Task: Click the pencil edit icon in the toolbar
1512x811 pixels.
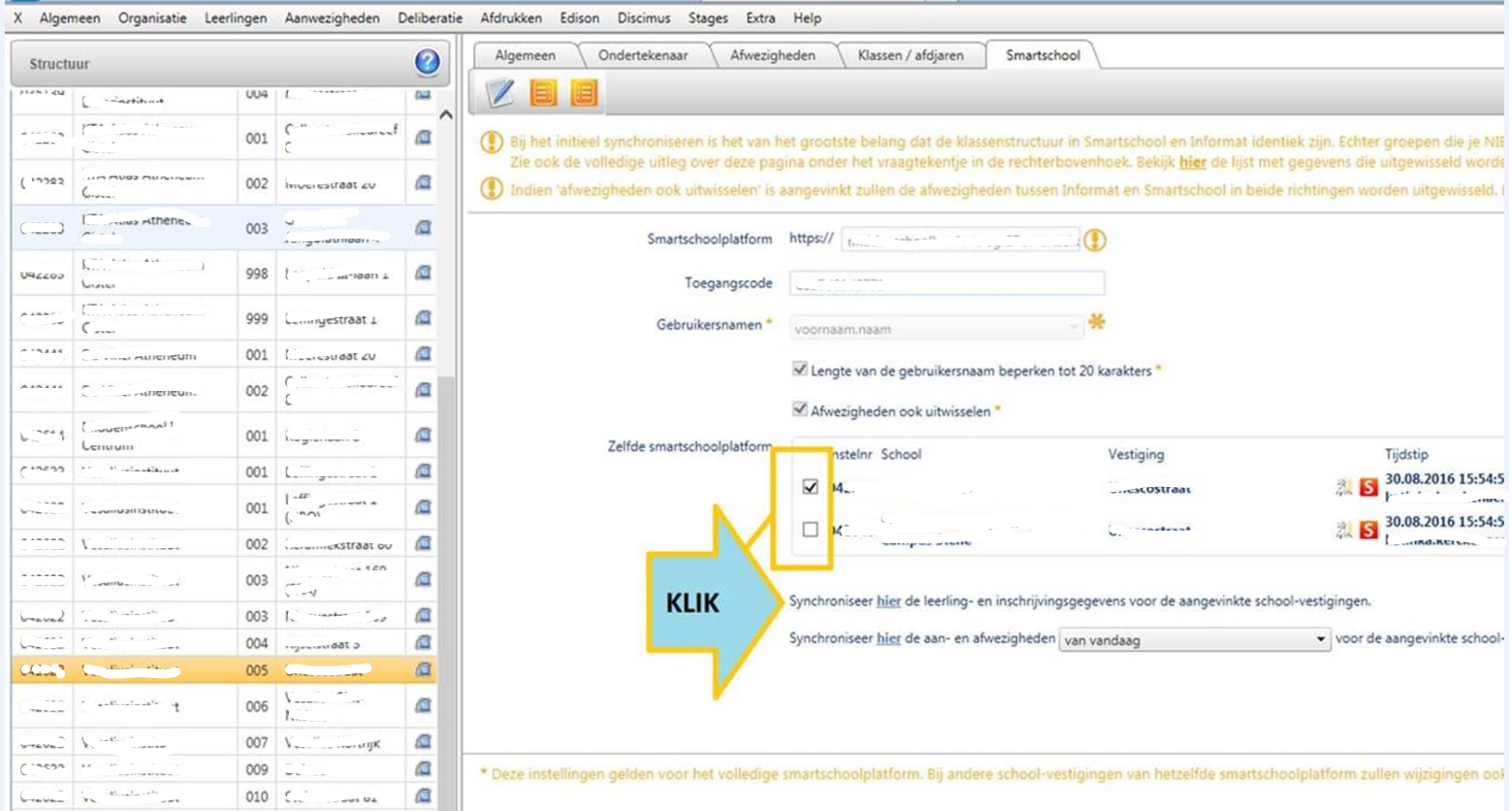Action: tap(499, 93)
